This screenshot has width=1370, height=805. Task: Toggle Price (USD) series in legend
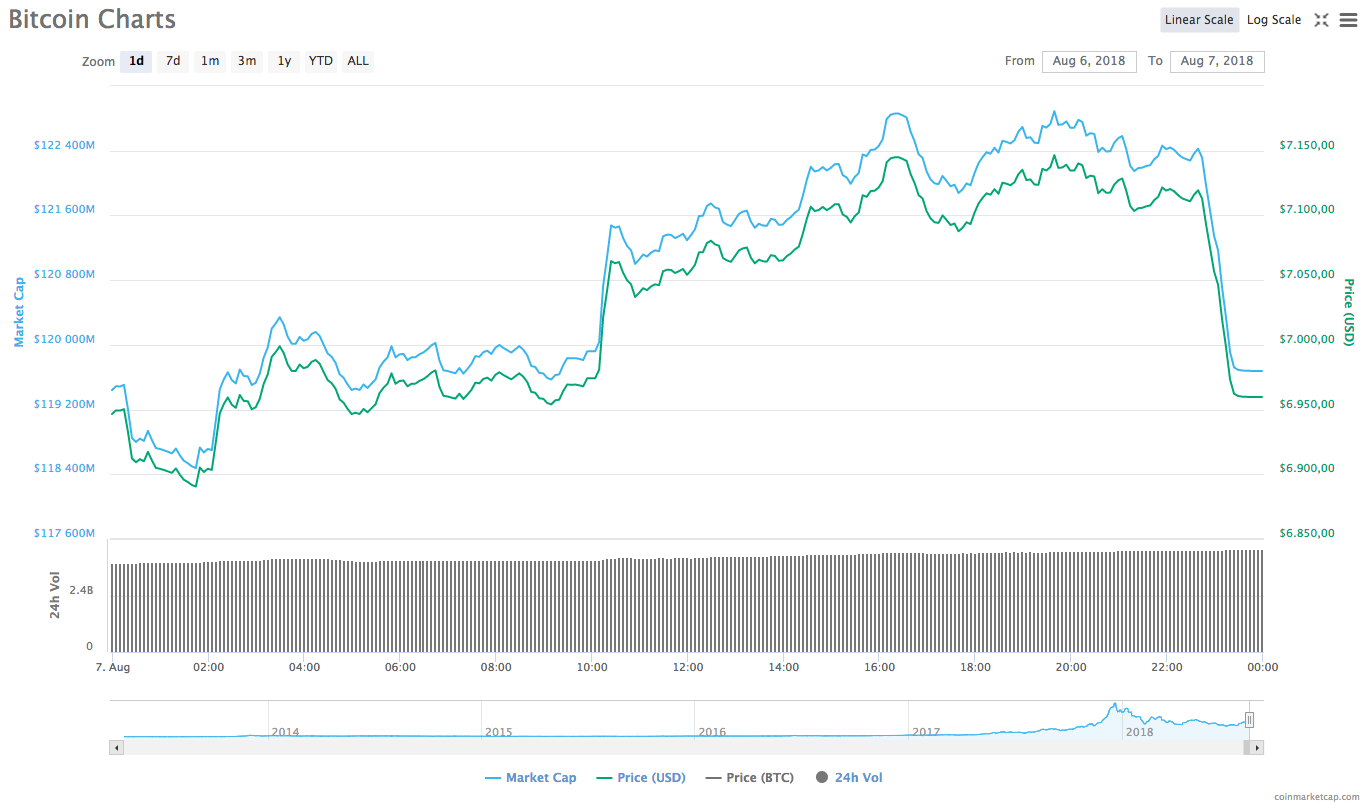[641, 778]
